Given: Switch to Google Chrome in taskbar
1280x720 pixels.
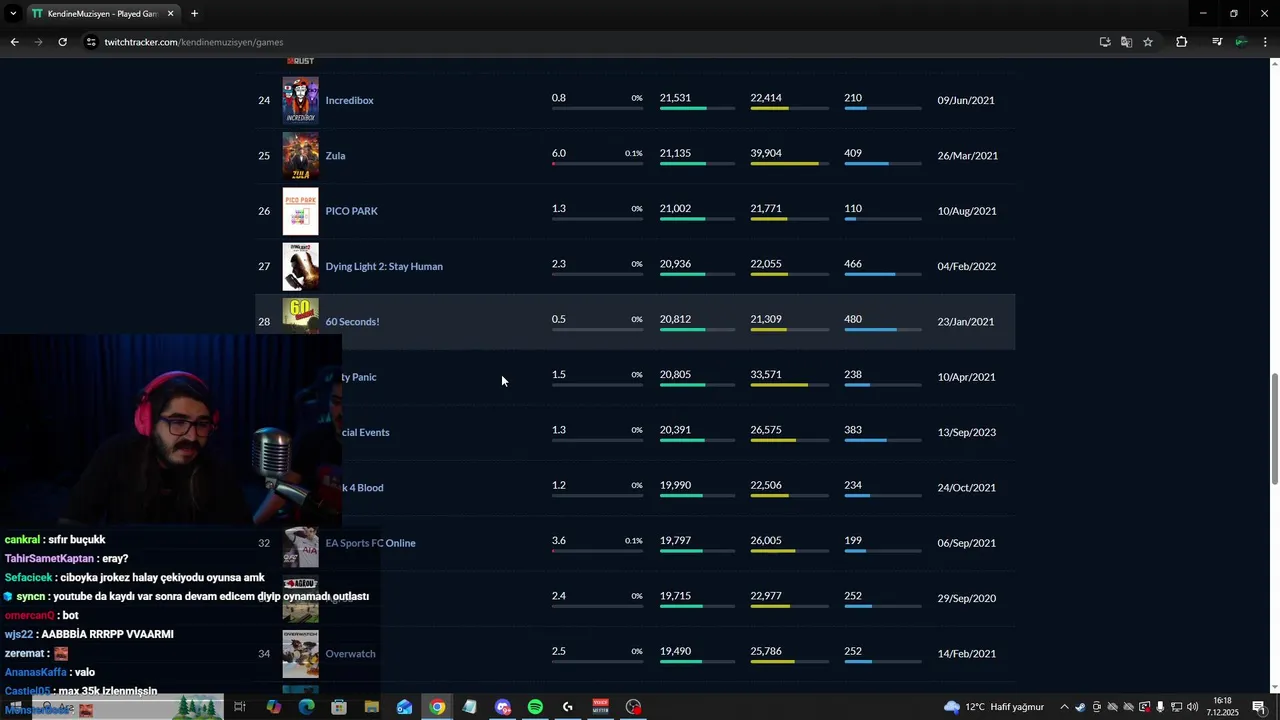Looking at the screenshot, I should click(x=437, y=707).
